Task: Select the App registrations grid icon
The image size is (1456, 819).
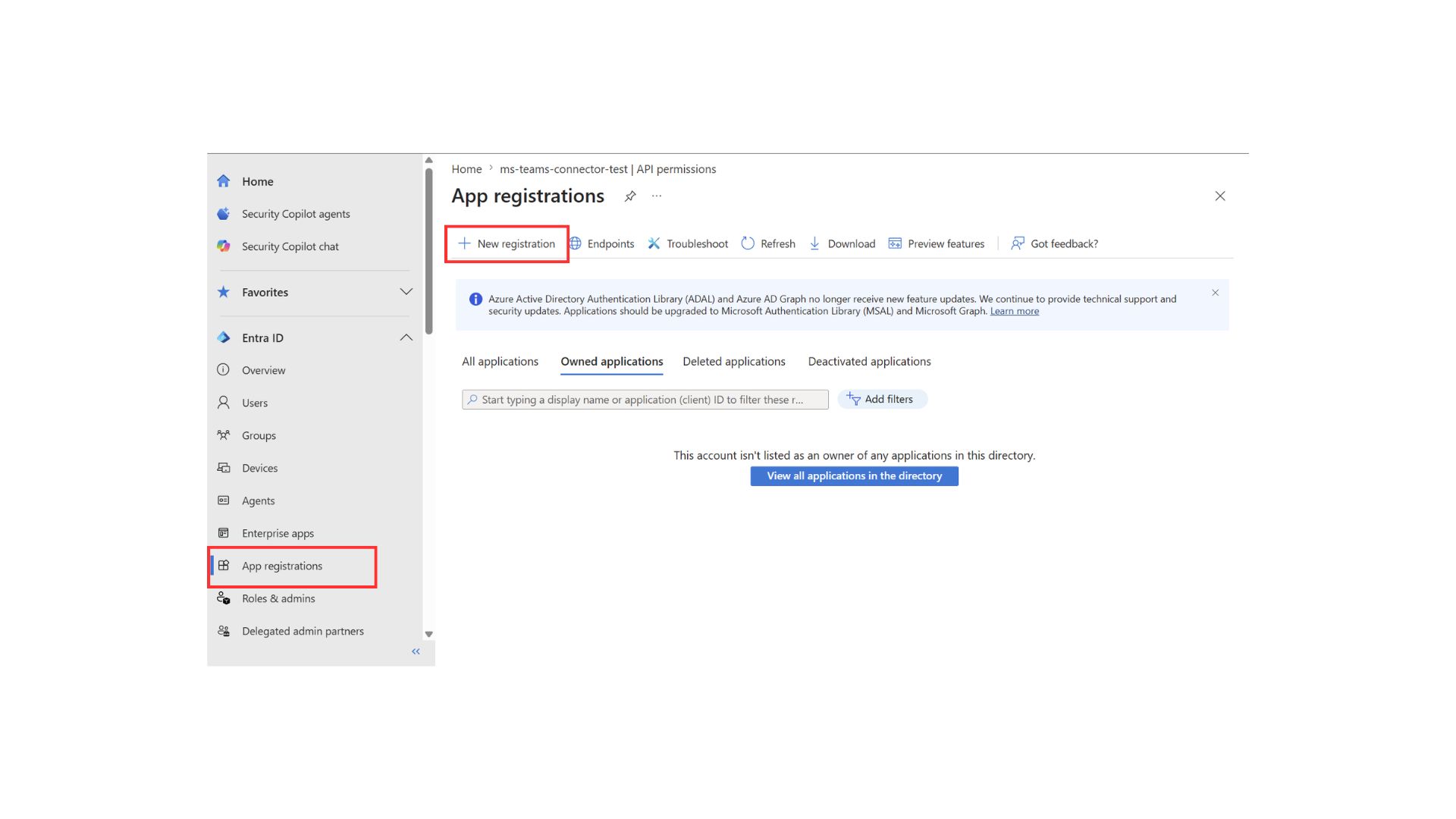Action: [223, 566]
